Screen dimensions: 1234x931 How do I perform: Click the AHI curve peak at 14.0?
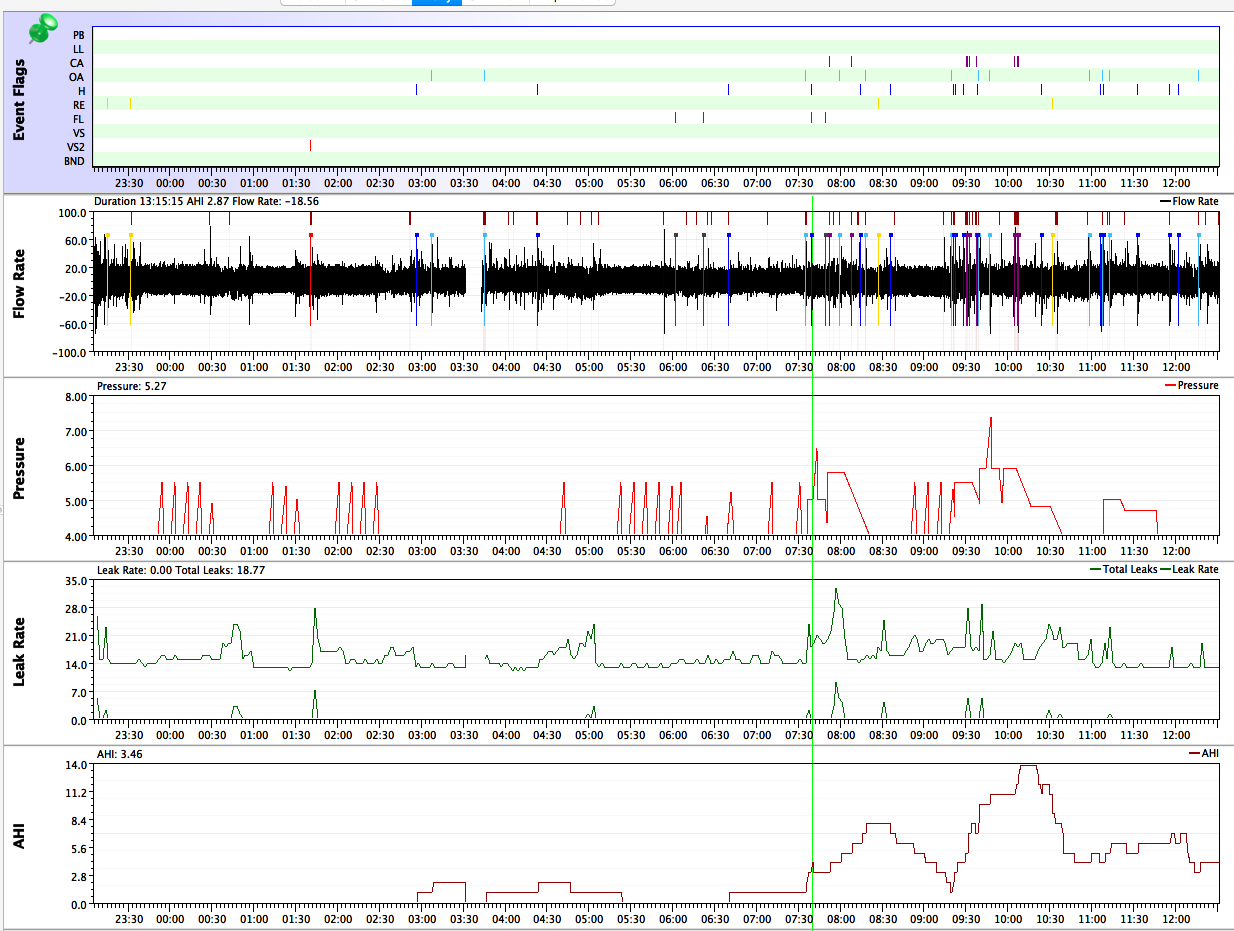coord(1028,766)
